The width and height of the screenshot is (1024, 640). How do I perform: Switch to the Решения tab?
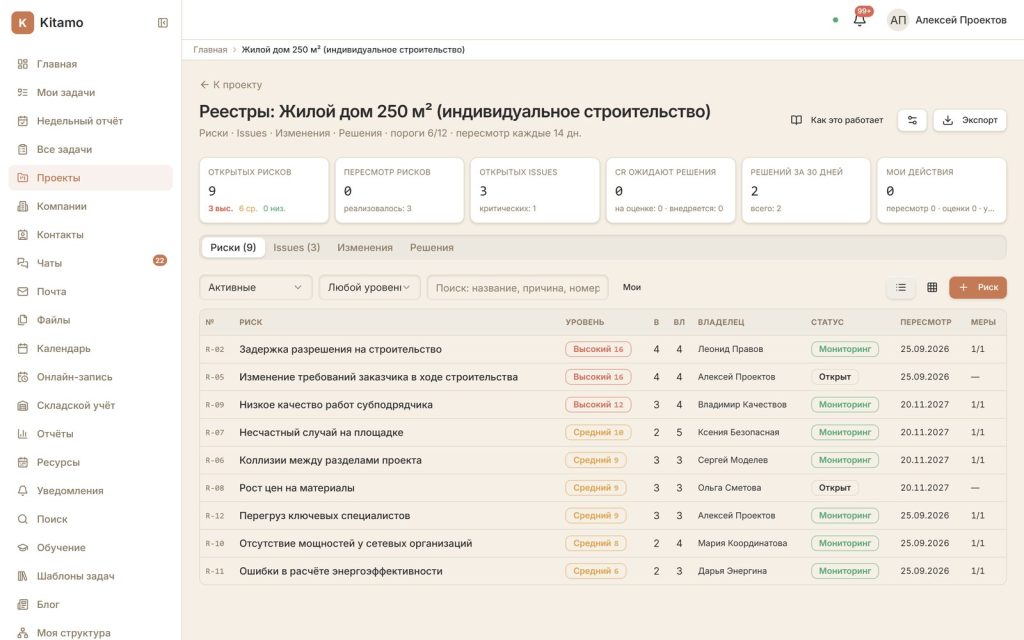(x=432, y=248)
